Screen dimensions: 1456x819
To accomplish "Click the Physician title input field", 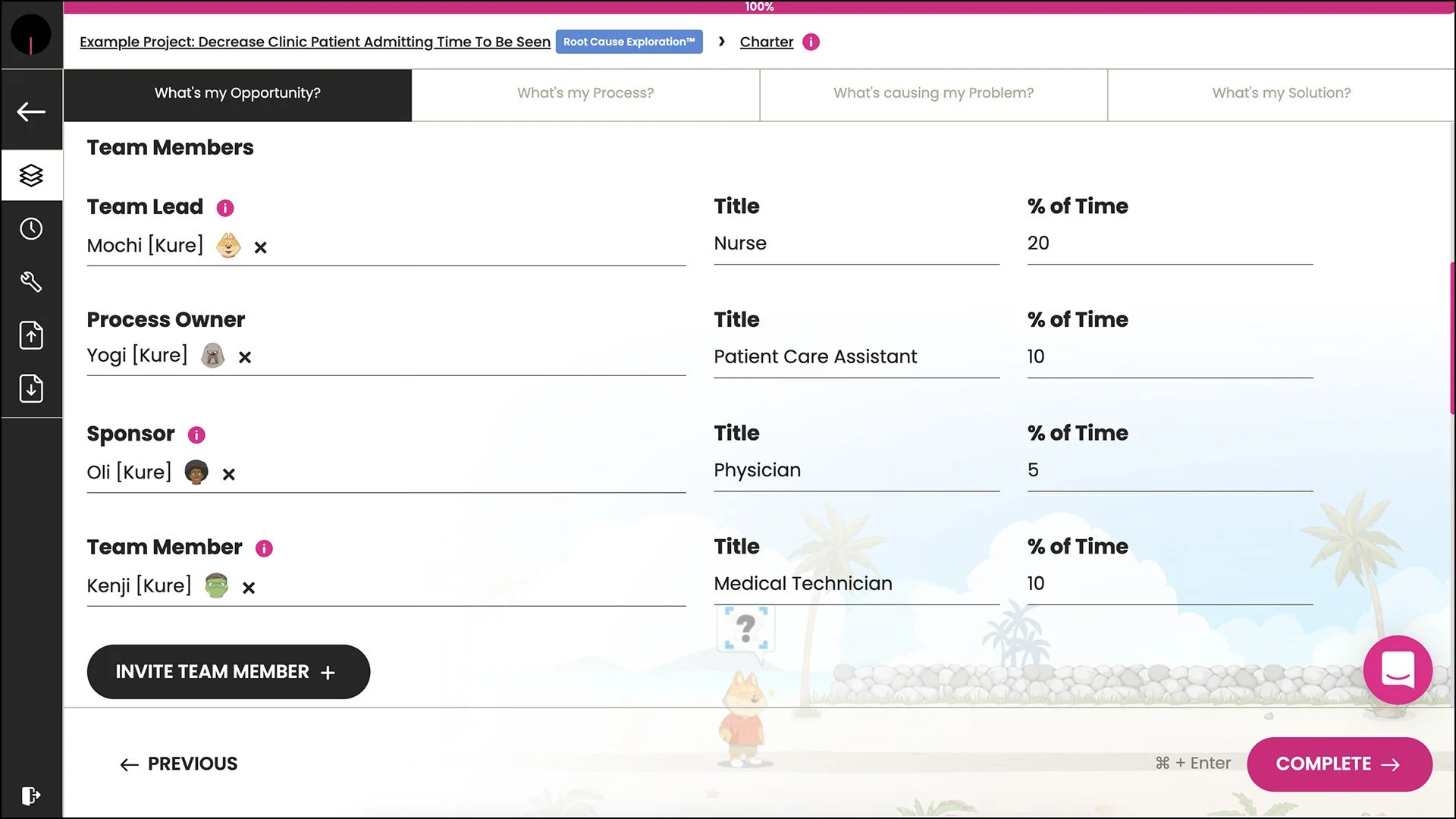I will click(855, 470).
